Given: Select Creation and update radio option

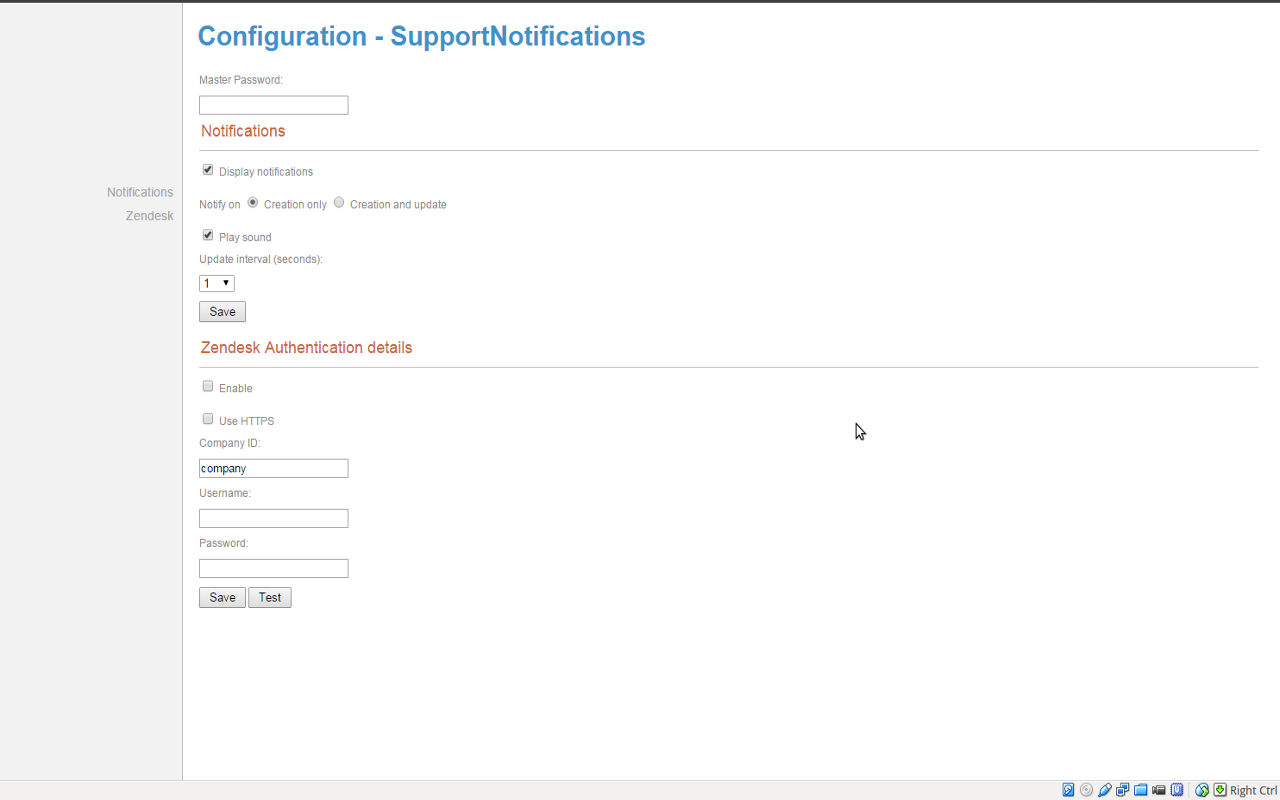Looking at the screenshot, I should (339, 202).
